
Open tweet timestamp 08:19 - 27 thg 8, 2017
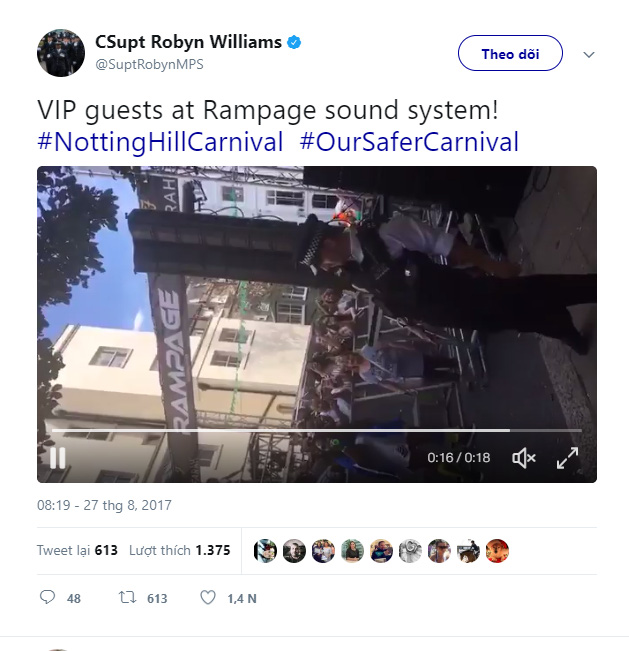[x=104, y=506]
